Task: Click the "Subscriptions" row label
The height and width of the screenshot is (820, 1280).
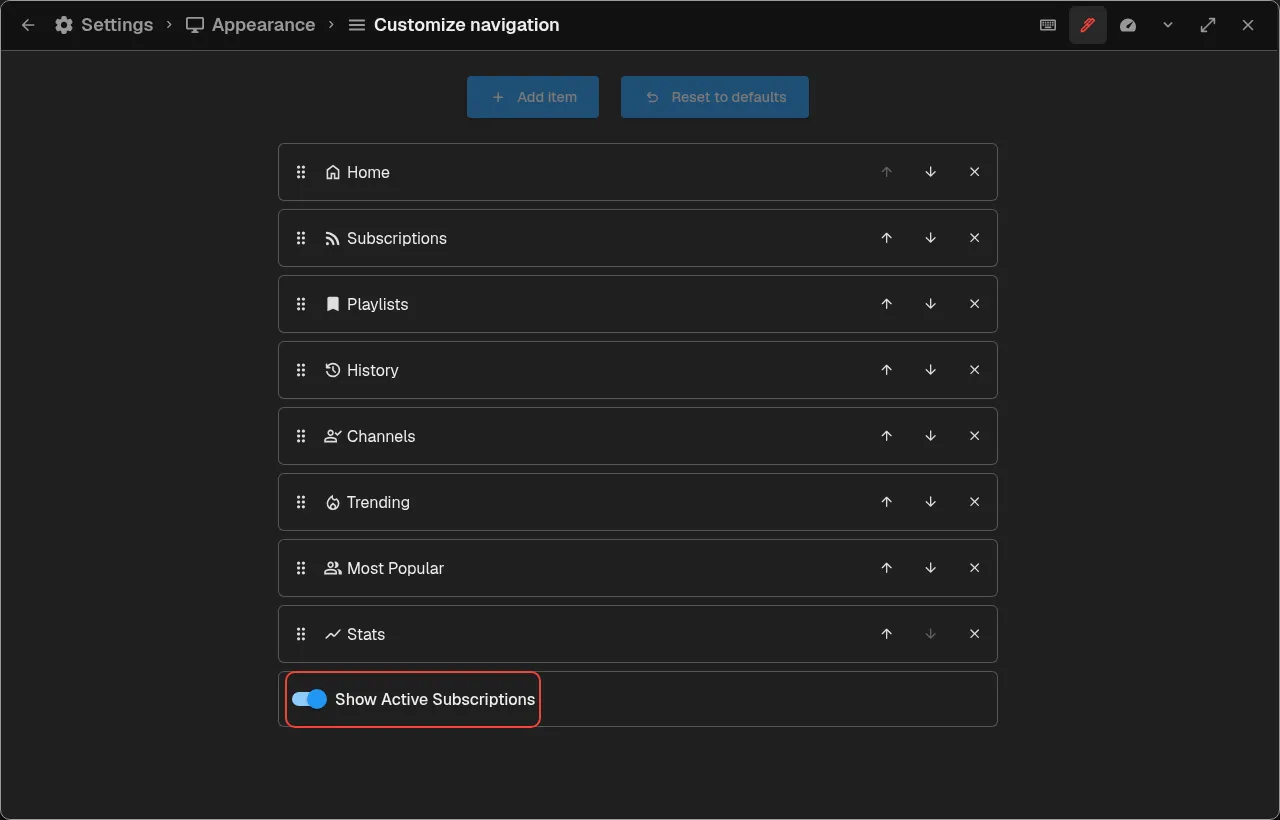Action: click(x=397, y=238)
